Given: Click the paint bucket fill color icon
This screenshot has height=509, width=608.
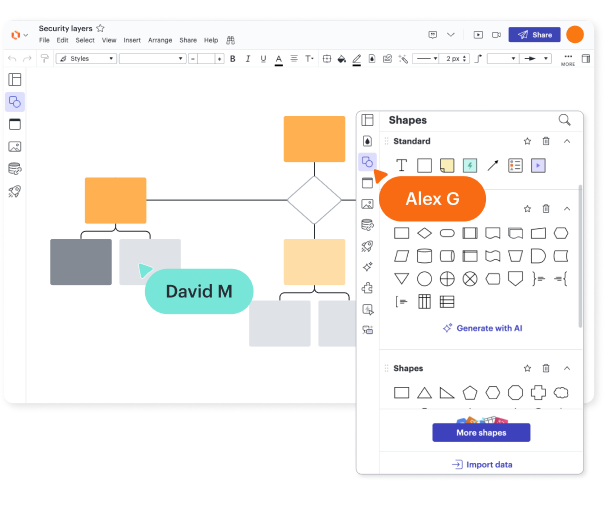Looking at the screenshot, I should click(x=342, y=59).
